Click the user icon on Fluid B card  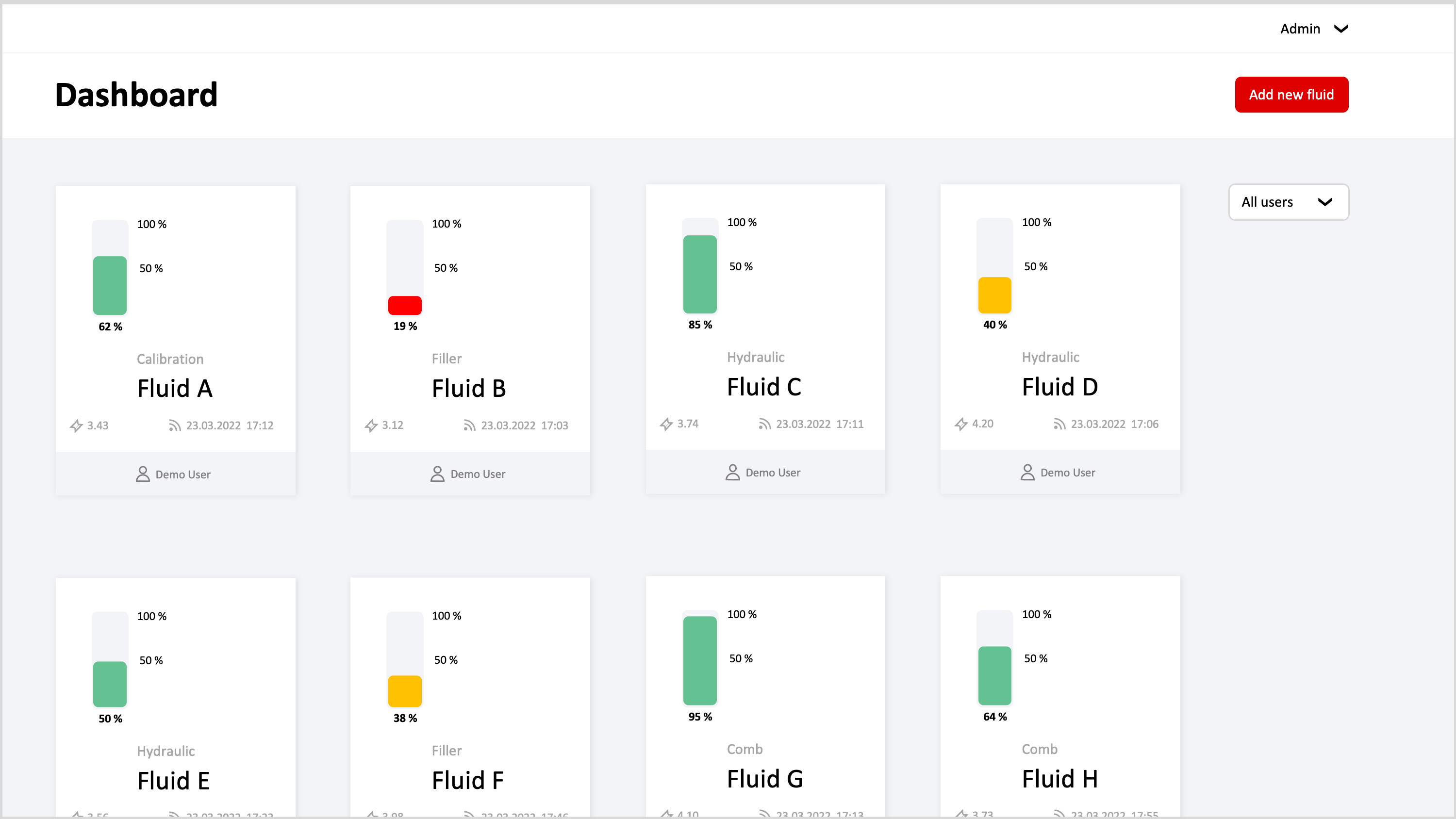(437, 474)
